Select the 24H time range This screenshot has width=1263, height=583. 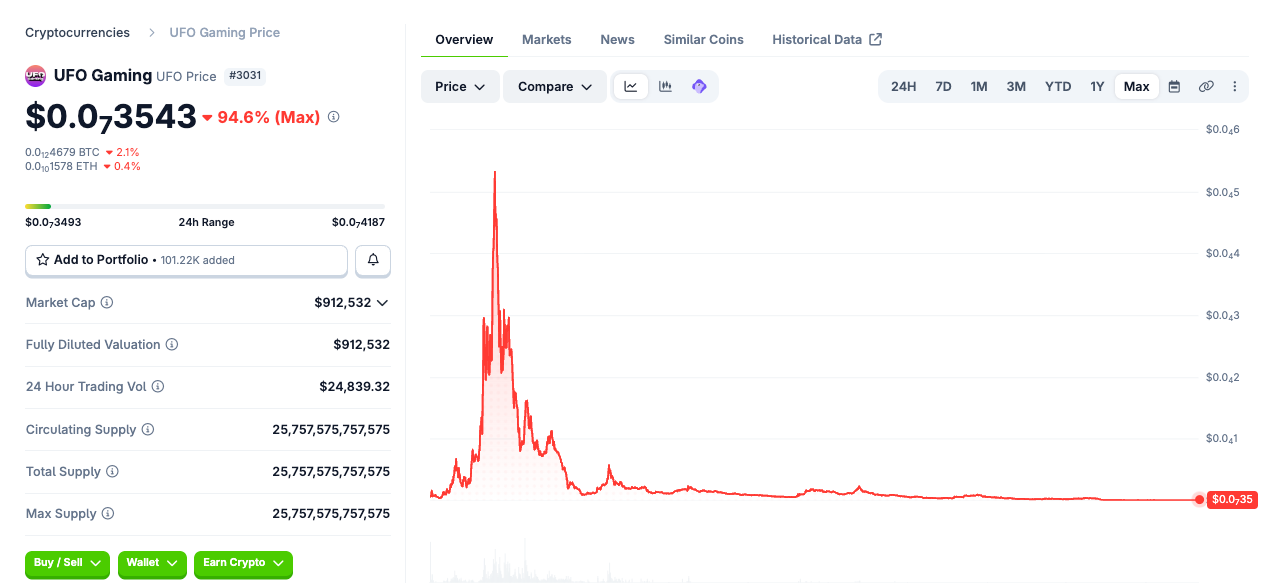pyautogui.click(x=903, y=87)
